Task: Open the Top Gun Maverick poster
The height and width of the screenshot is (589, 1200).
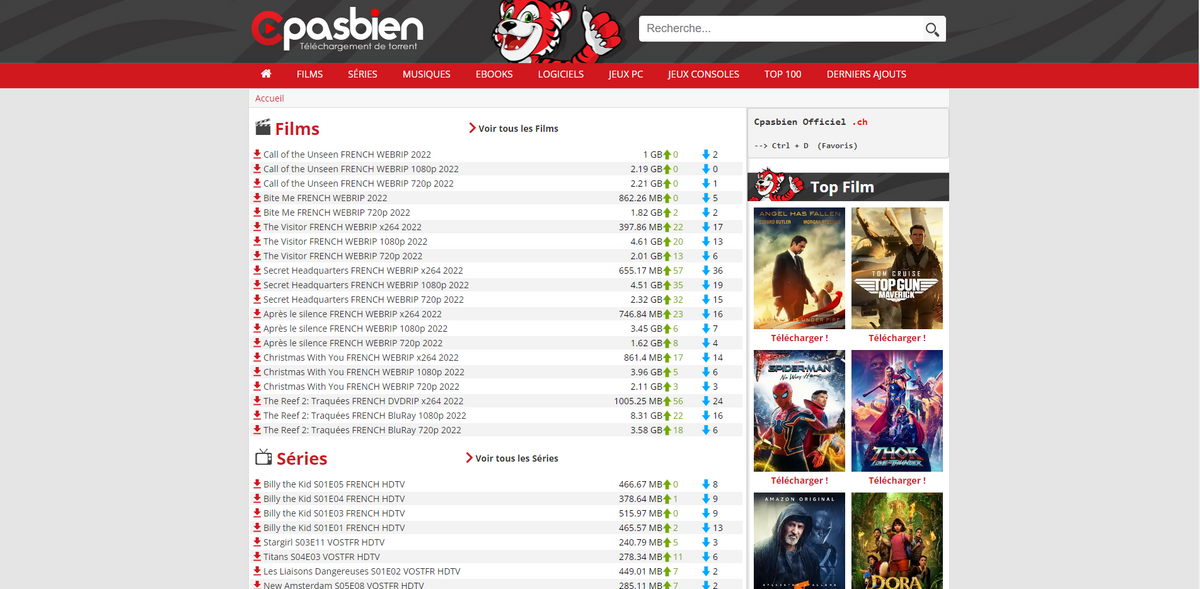Action: pyautogui.click(x=897, y=268)
